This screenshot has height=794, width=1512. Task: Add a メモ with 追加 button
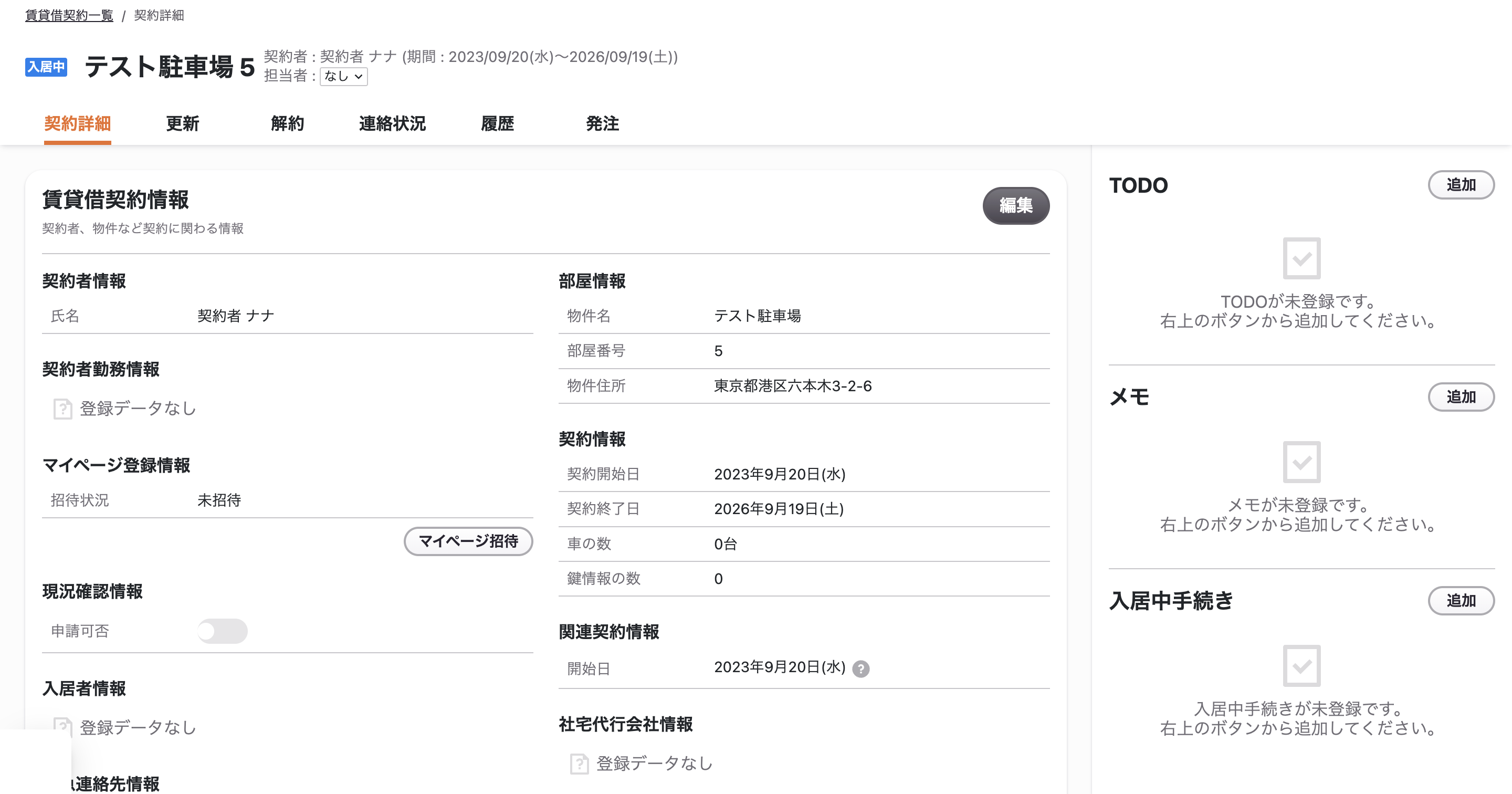point(1461,397)
